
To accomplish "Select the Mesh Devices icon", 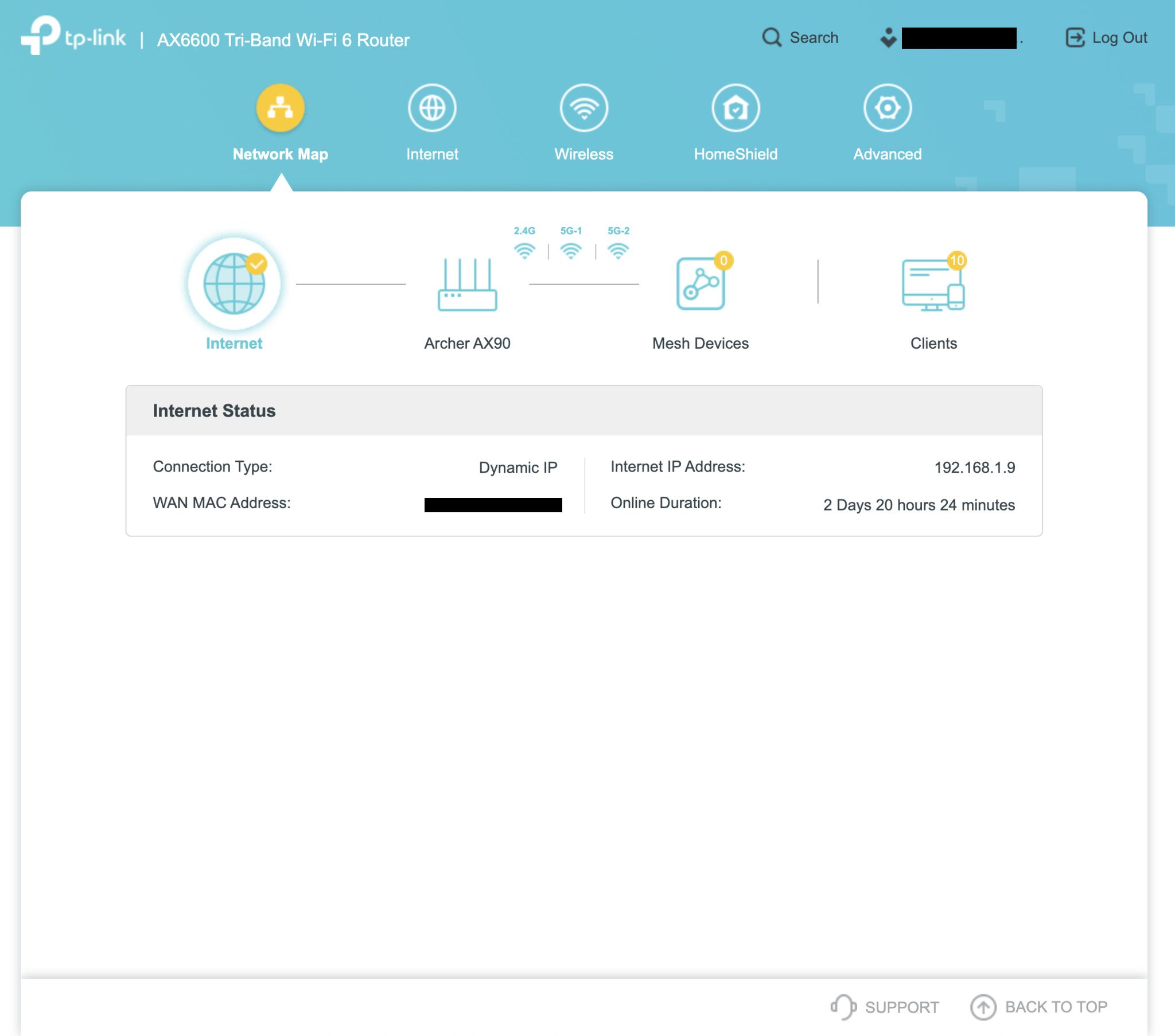I will (x=700, y=283).
